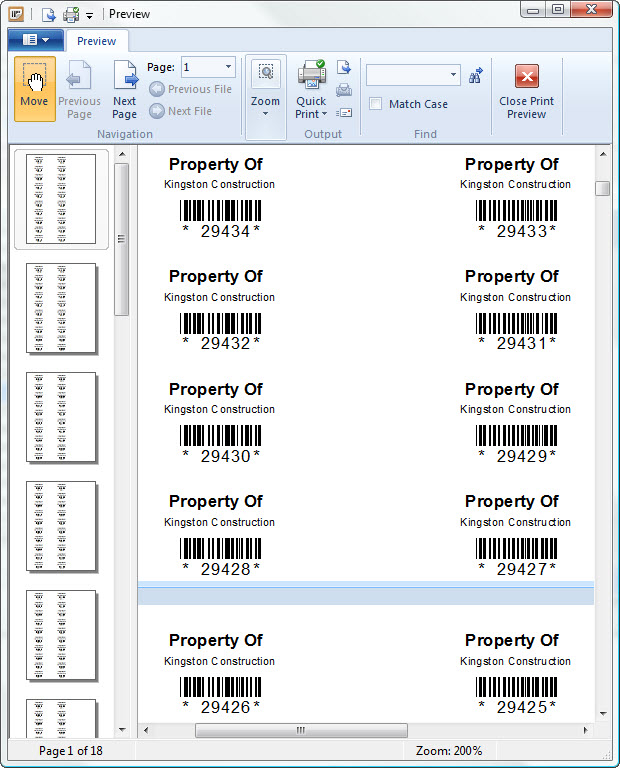Select the second page thumbnail
This screenshot has height=768, width=620.
[61, 308]
